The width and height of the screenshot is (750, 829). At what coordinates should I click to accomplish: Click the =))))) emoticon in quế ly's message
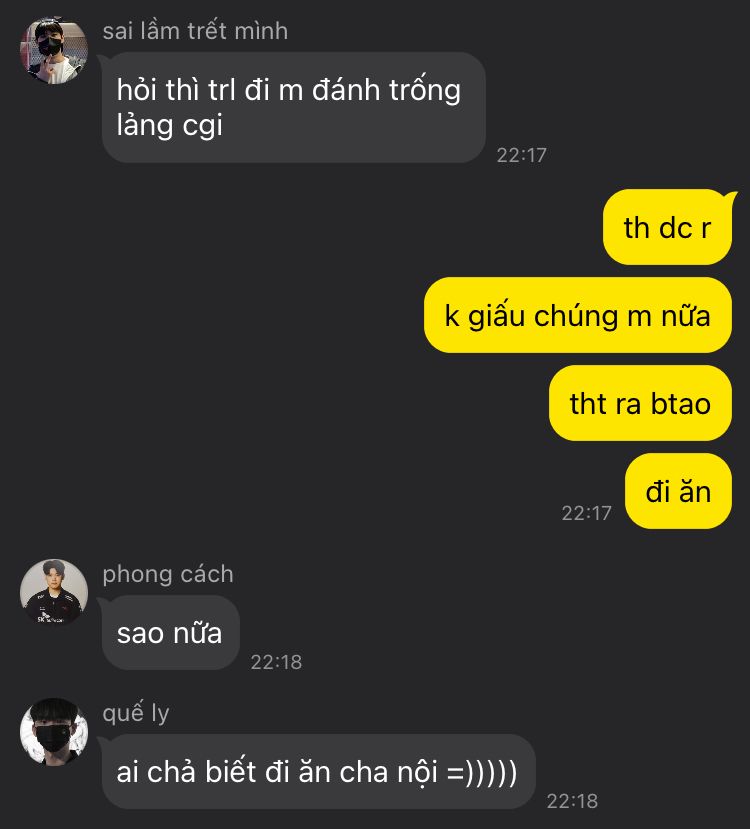pyautogui.click(x=482, y=772)
